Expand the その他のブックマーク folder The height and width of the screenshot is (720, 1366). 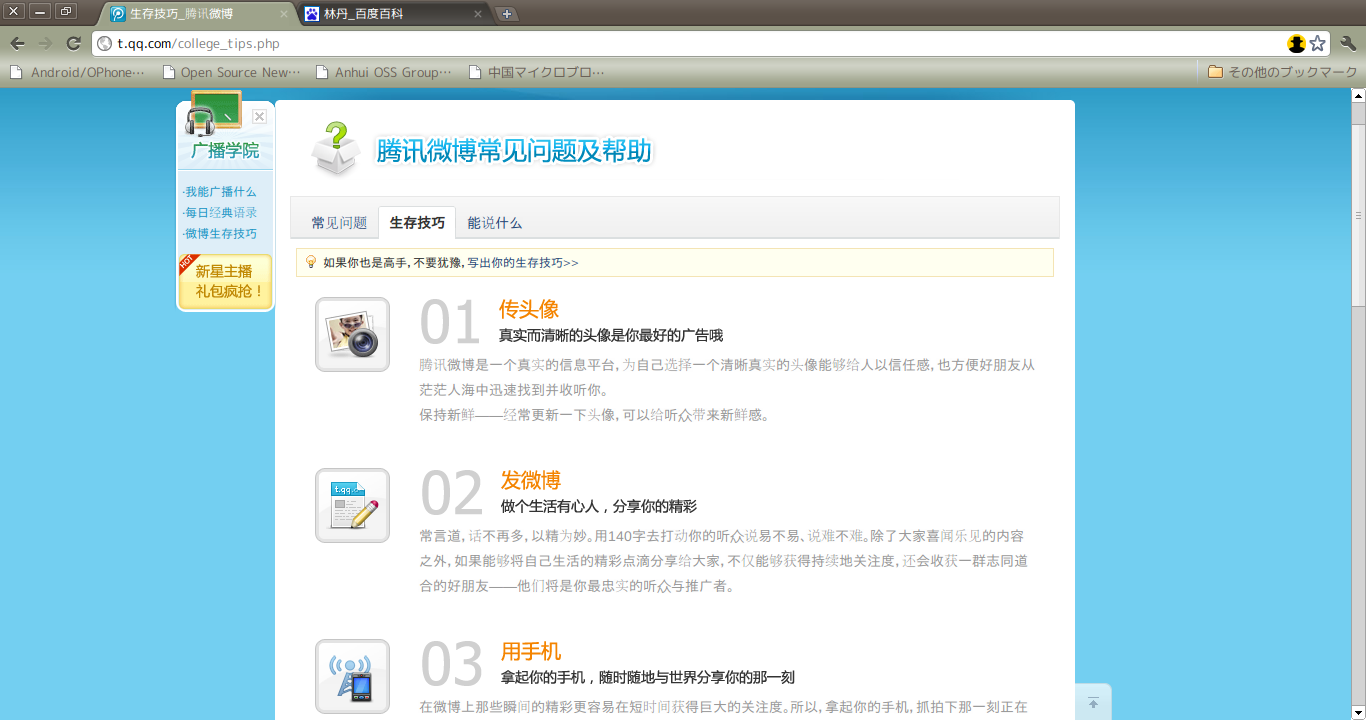[x=1282, y=72]
